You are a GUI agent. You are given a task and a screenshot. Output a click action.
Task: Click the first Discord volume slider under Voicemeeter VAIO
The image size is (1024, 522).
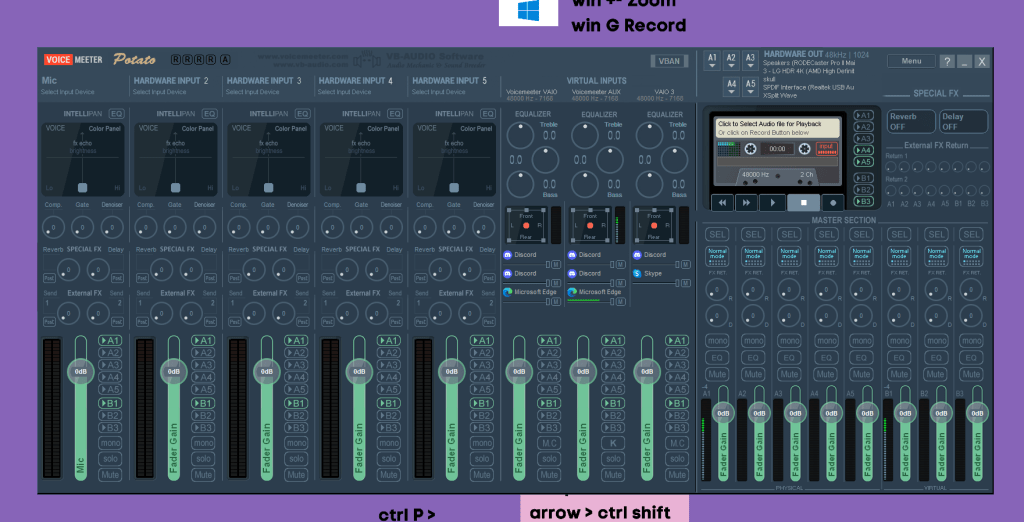click(525, 264)
